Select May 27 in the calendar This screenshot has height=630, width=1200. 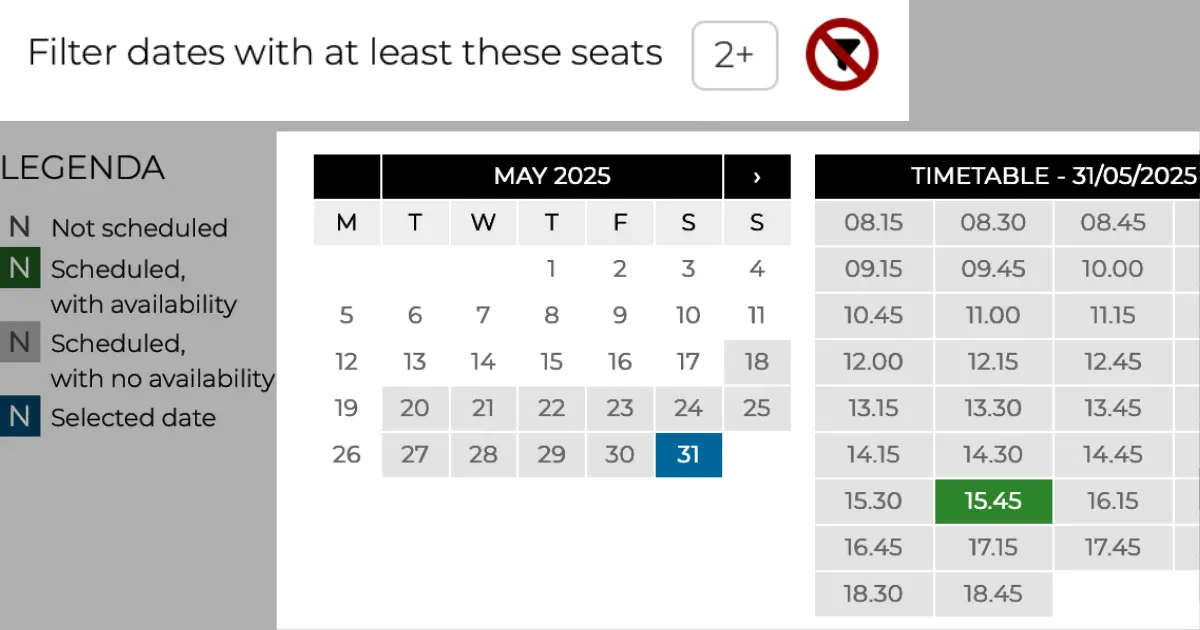[415, 455]
